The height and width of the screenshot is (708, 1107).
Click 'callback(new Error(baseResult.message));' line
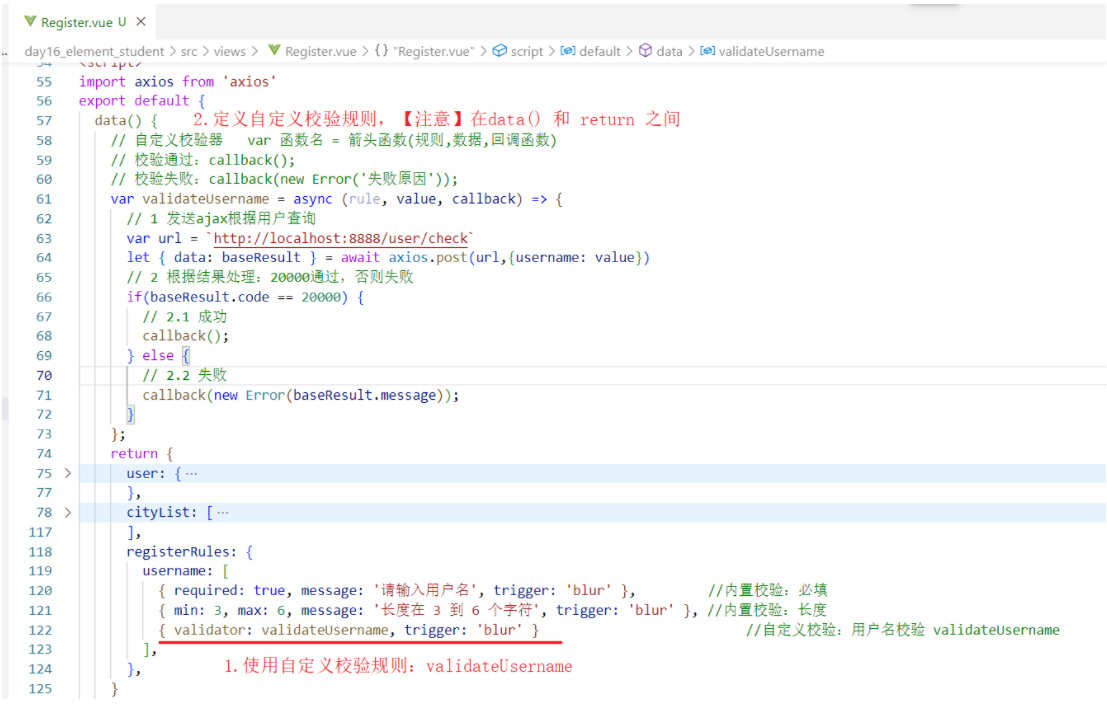(x=301, y=395)
